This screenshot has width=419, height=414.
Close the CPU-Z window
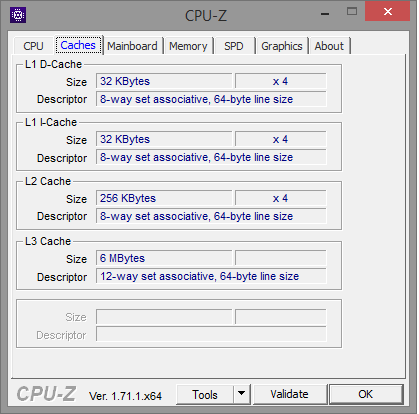click(387, 11)
